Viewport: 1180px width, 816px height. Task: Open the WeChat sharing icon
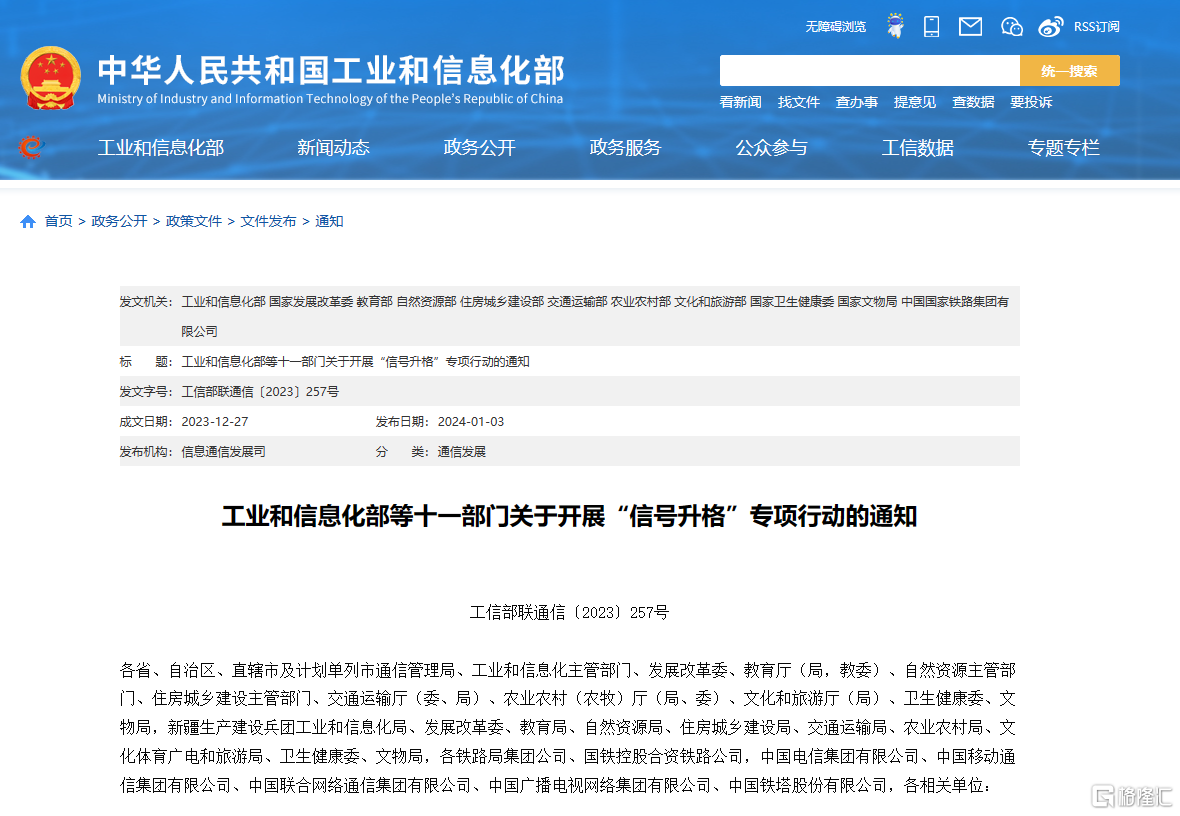point(1011,27)
